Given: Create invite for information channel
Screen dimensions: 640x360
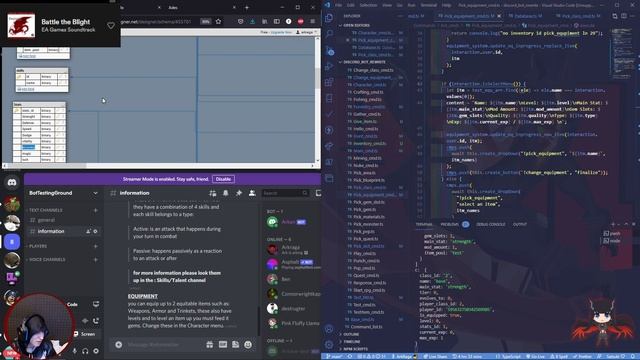Looking at the screenshot, I should pos(88,231).
